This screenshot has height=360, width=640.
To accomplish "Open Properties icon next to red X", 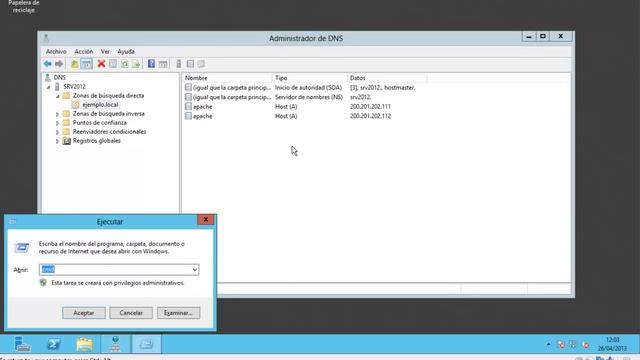I will tap(113, 64).
